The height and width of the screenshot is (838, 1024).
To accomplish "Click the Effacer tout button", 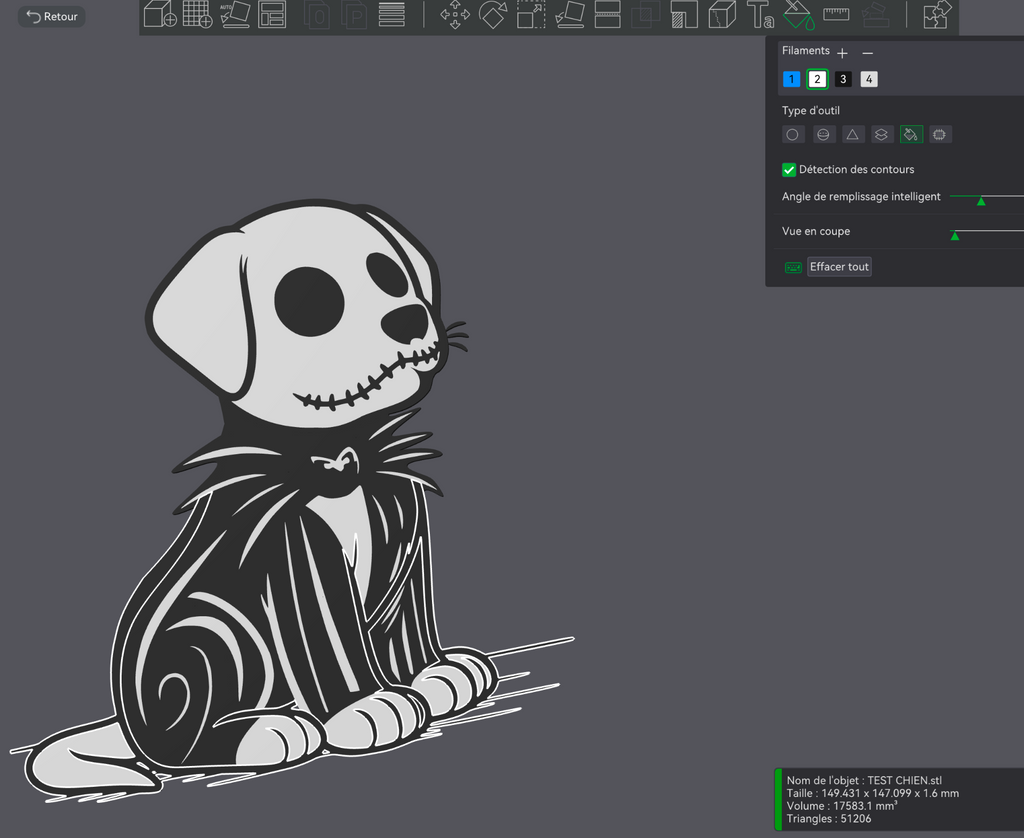I will tap(839, 266).
